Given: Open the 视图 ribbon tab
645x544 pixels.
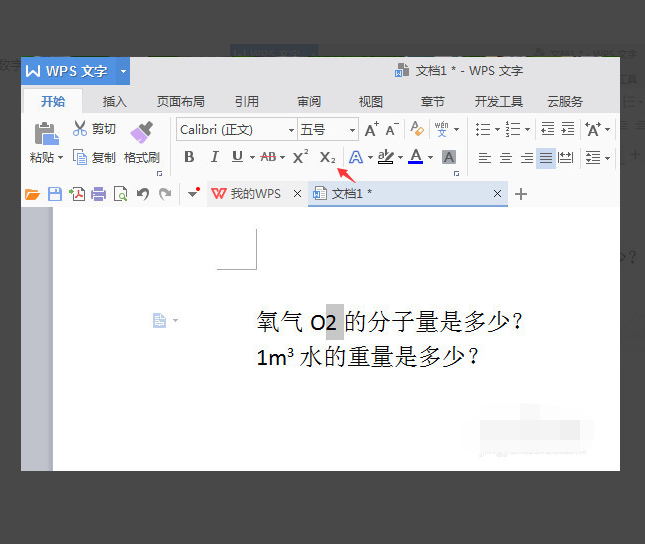Looking at the screenshot, I should (371, 101).
